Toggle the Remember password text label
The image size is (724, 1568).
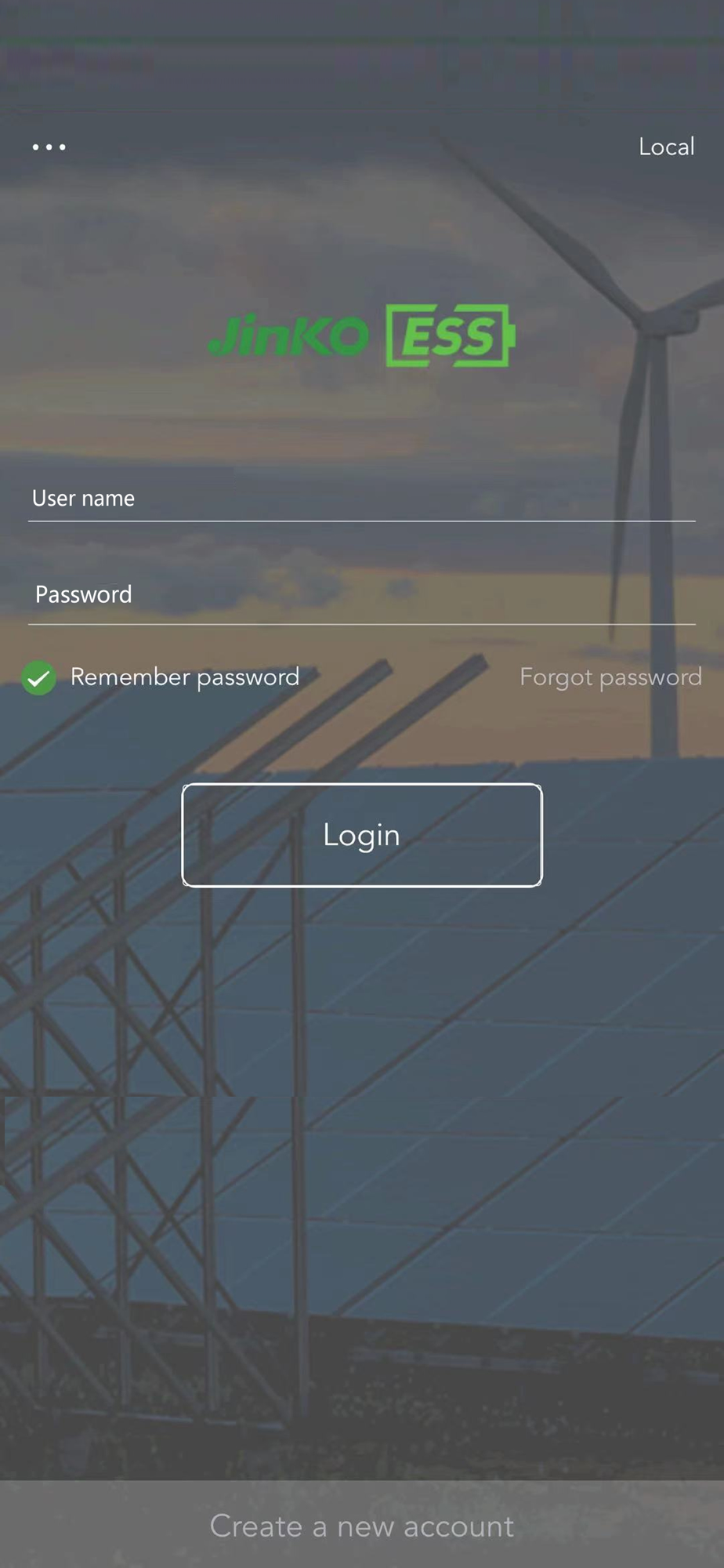pyautogui.click(x=185, y=677)
